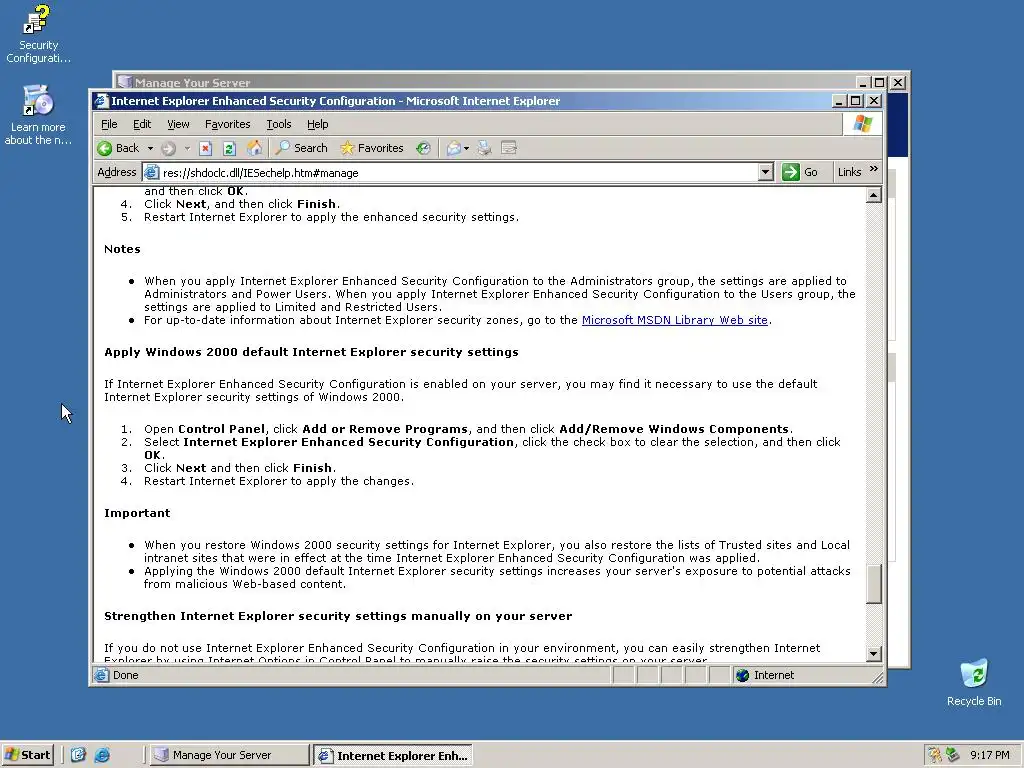Select the Recycle Bin desktop icon
The width and height of the screenshot is (1024, 768).
click(x=974, y=682)
